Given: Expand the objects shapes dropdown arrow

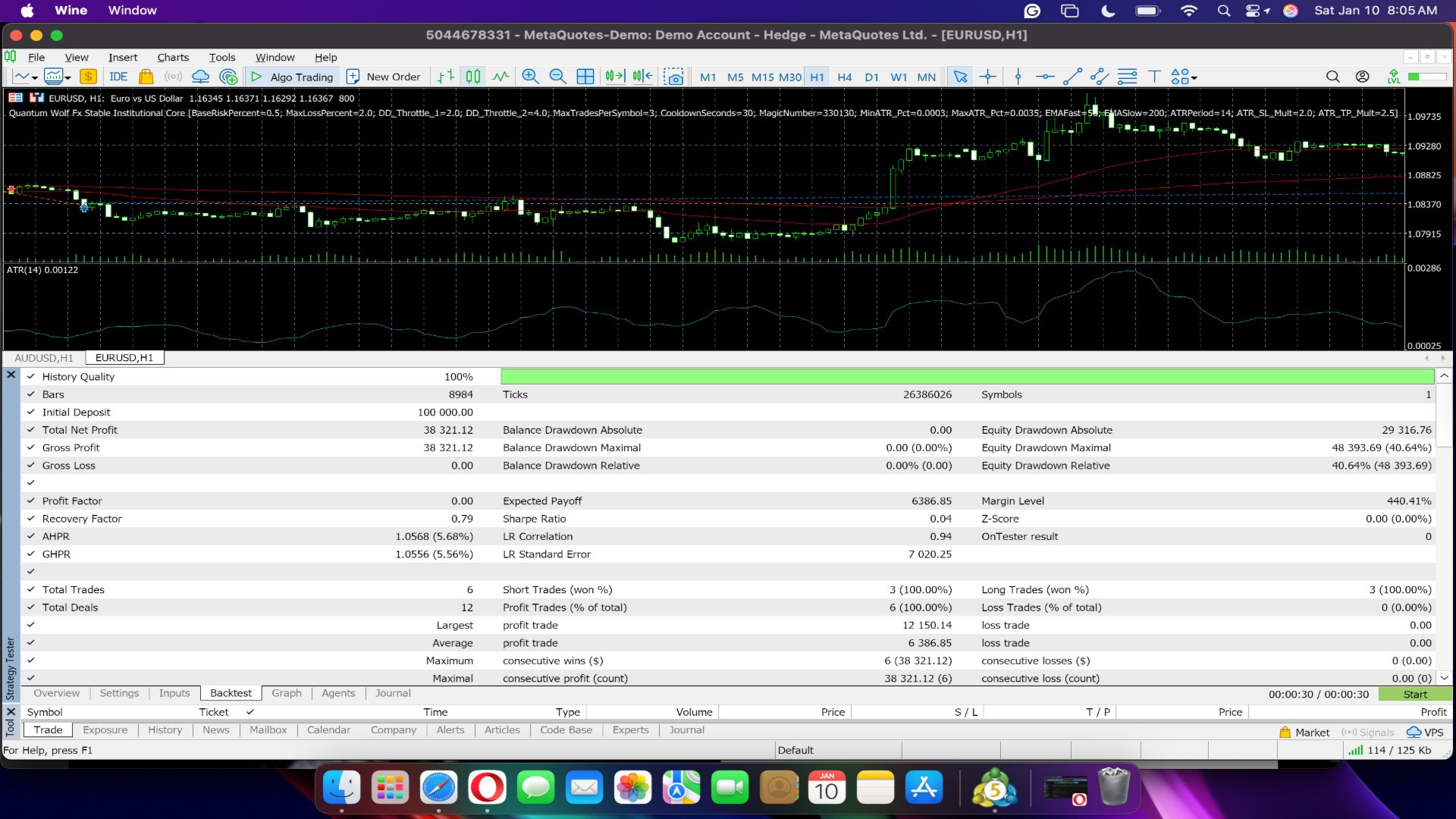Looking at the screenshot, I should 1194,78.
